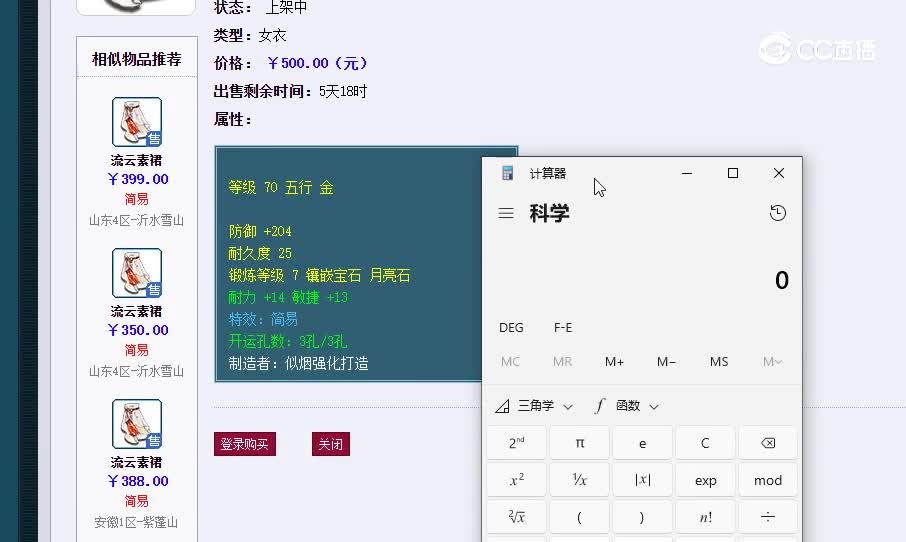Open the memory list M dropdown

click(x=772, y=362)
